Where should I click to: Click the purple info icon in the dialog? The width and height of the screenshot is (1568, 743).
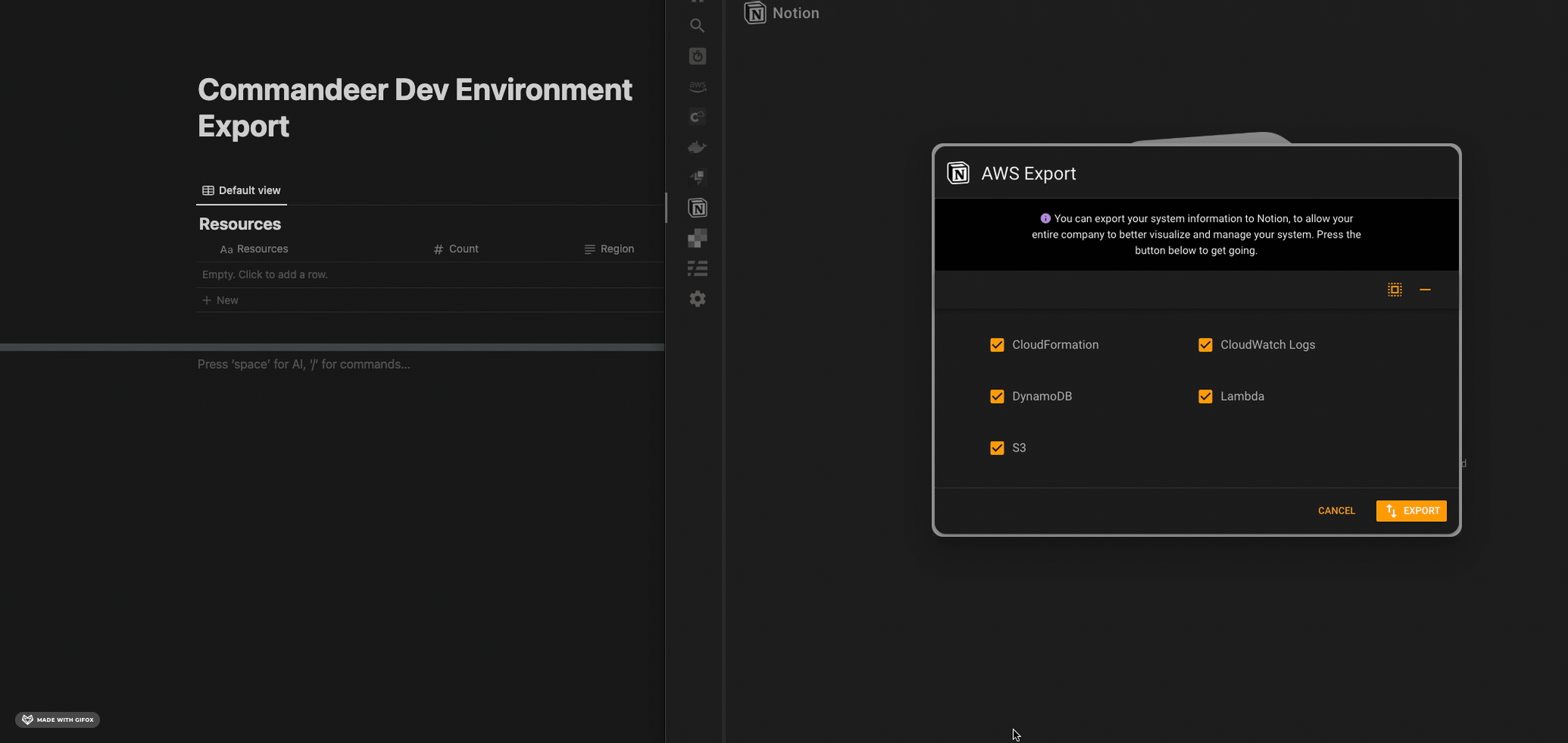click(1046, 218)
